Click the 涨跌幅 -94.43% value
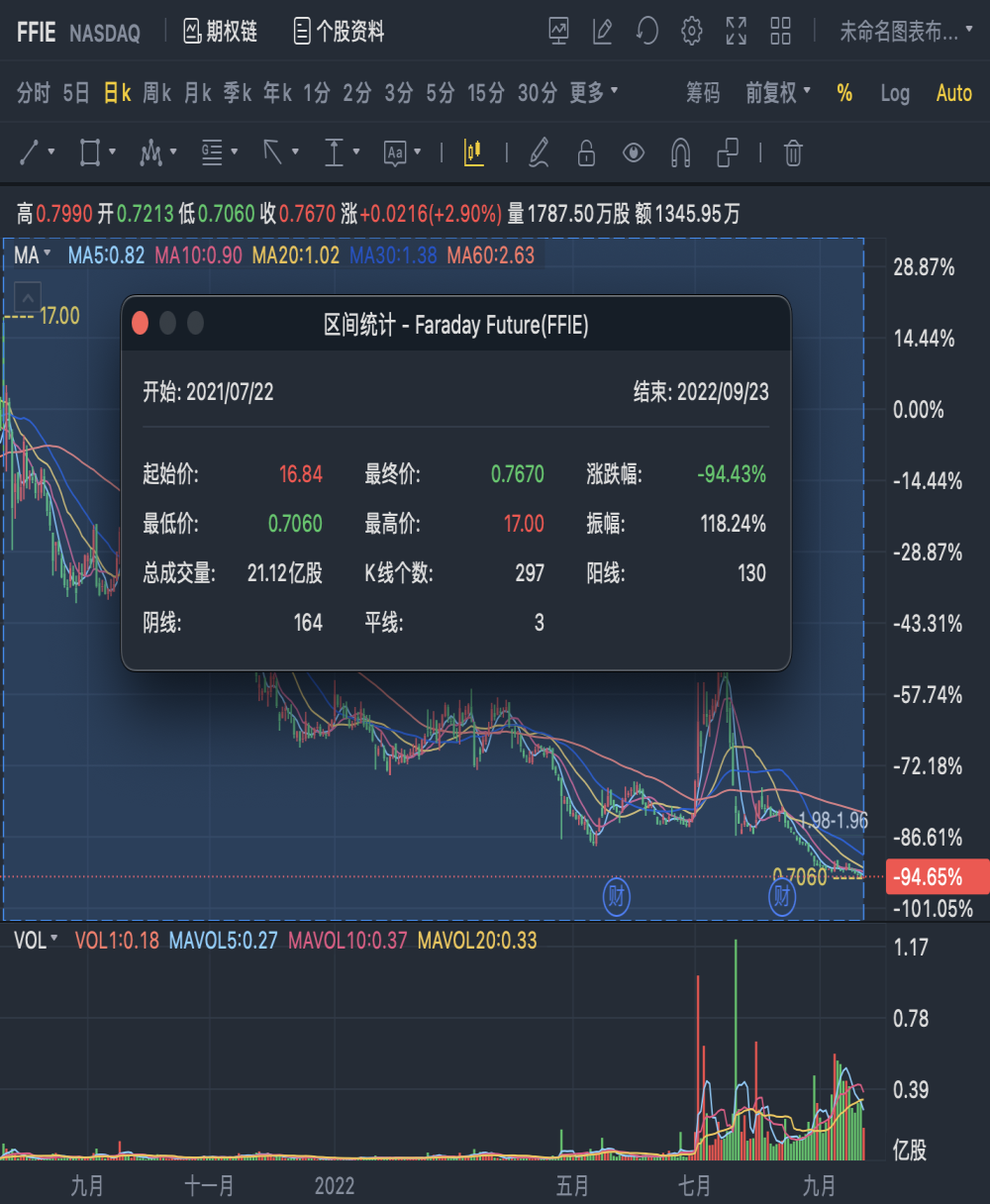This screenshot has width=990, height=1204. tap(732, 474)
